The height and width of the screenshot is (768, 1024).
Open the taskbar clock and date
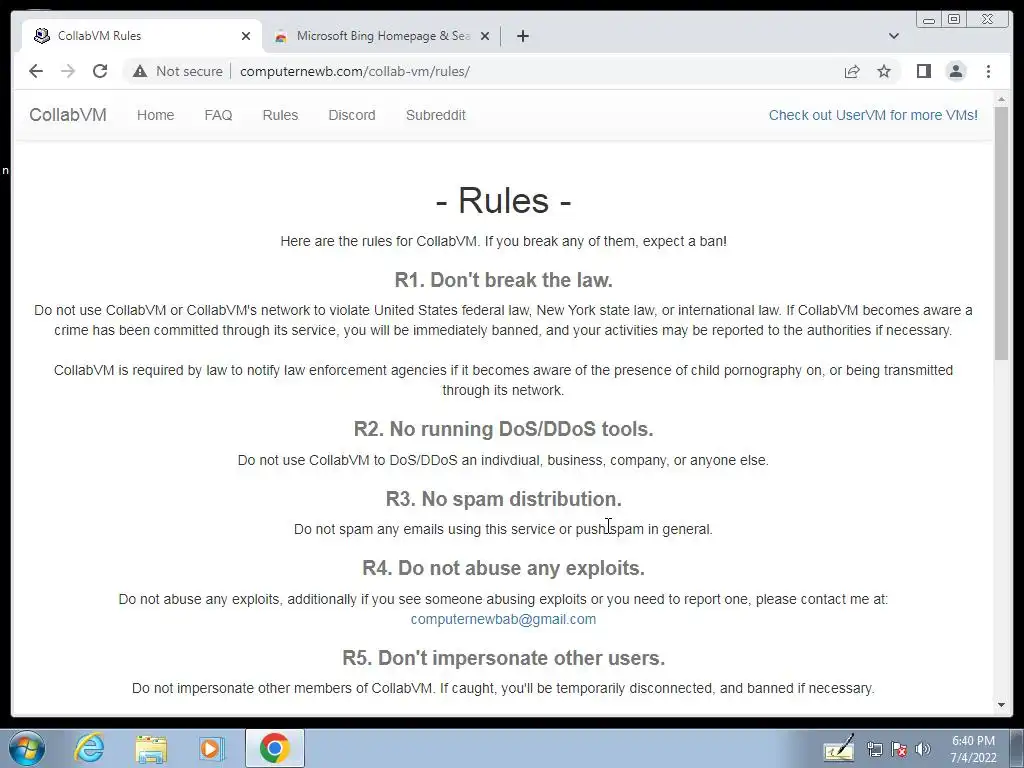coord(973,749)
